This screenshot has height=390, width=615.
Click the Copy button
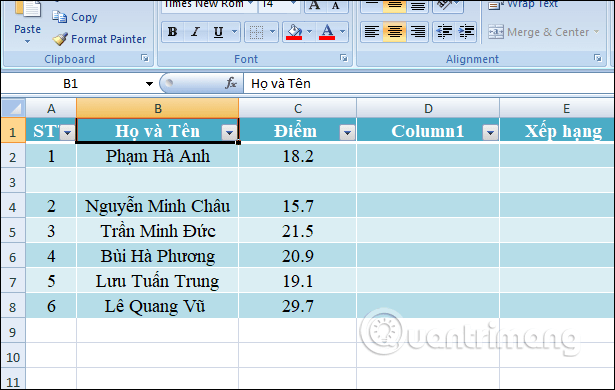point(75,17)
